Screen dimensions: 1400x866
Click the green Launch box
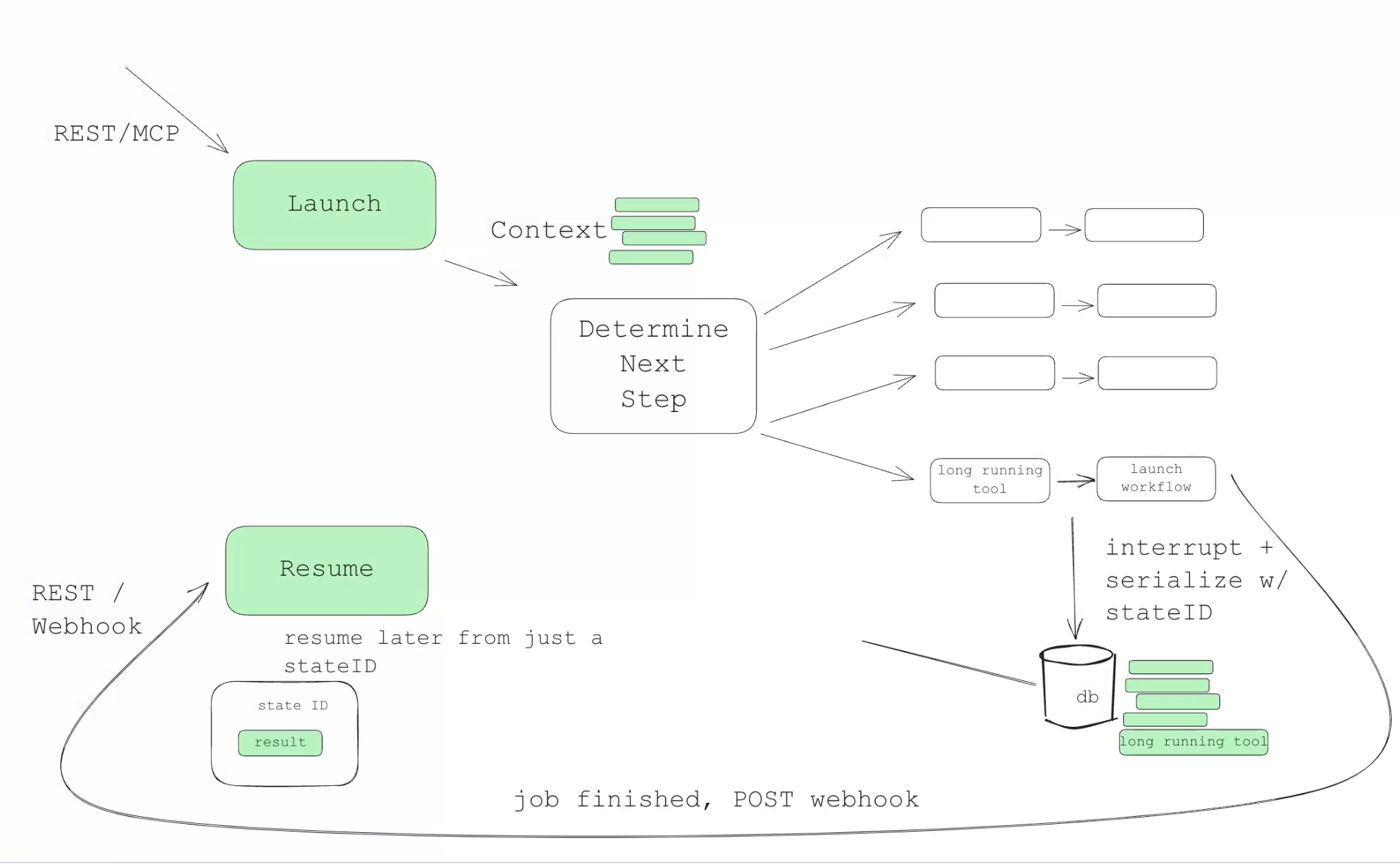click(x=334, y=205)
